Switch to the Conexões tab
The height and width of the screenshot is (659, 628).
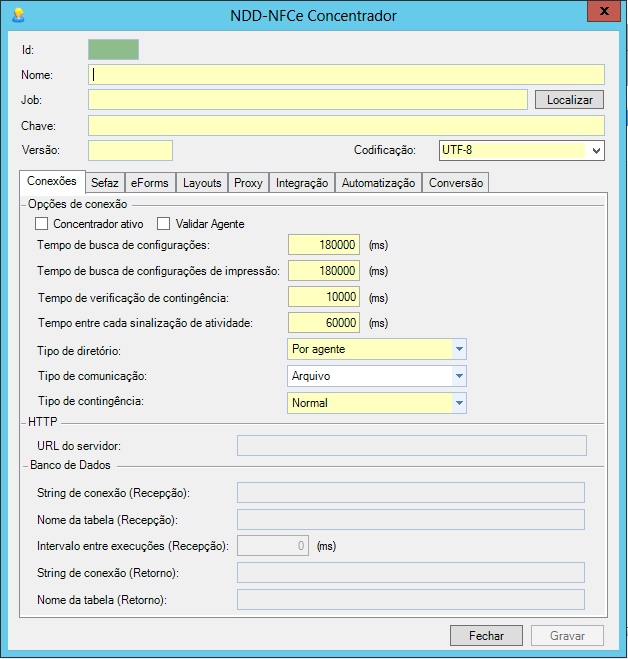[x=52, y=181]
